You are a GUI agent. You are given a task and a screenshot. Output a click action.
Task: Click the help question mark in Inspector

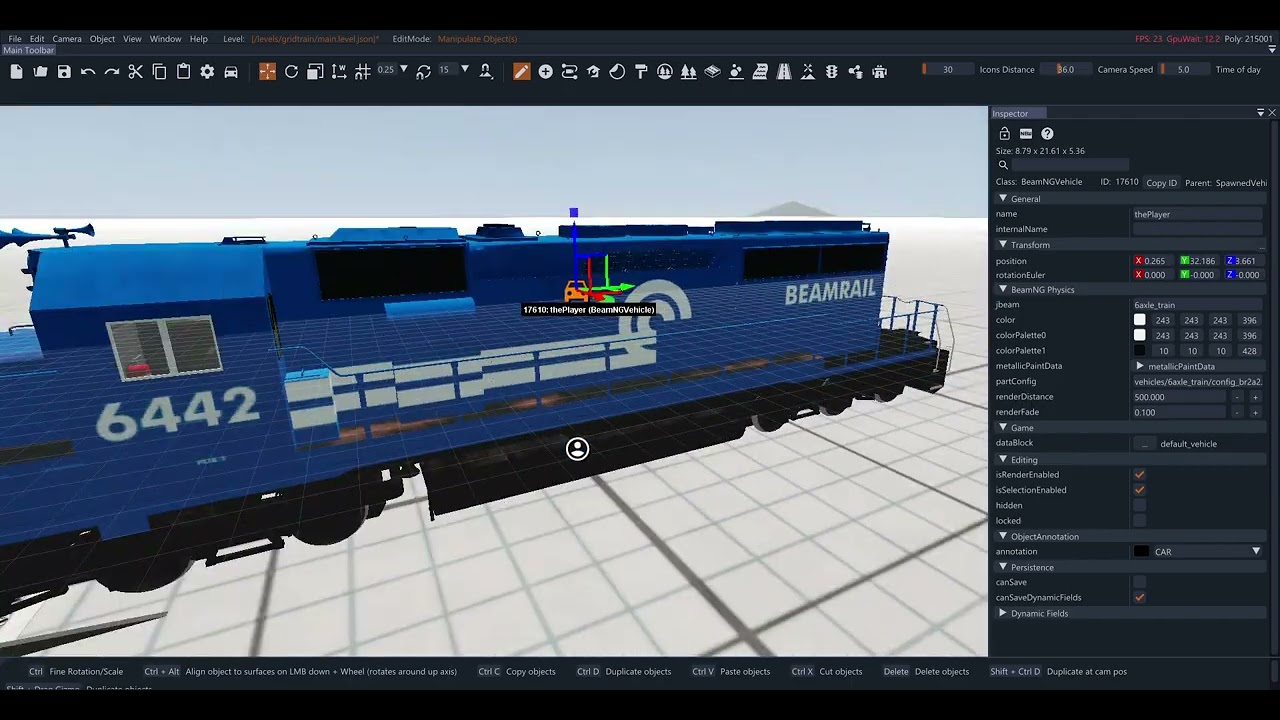click(x=1047, y=133)
